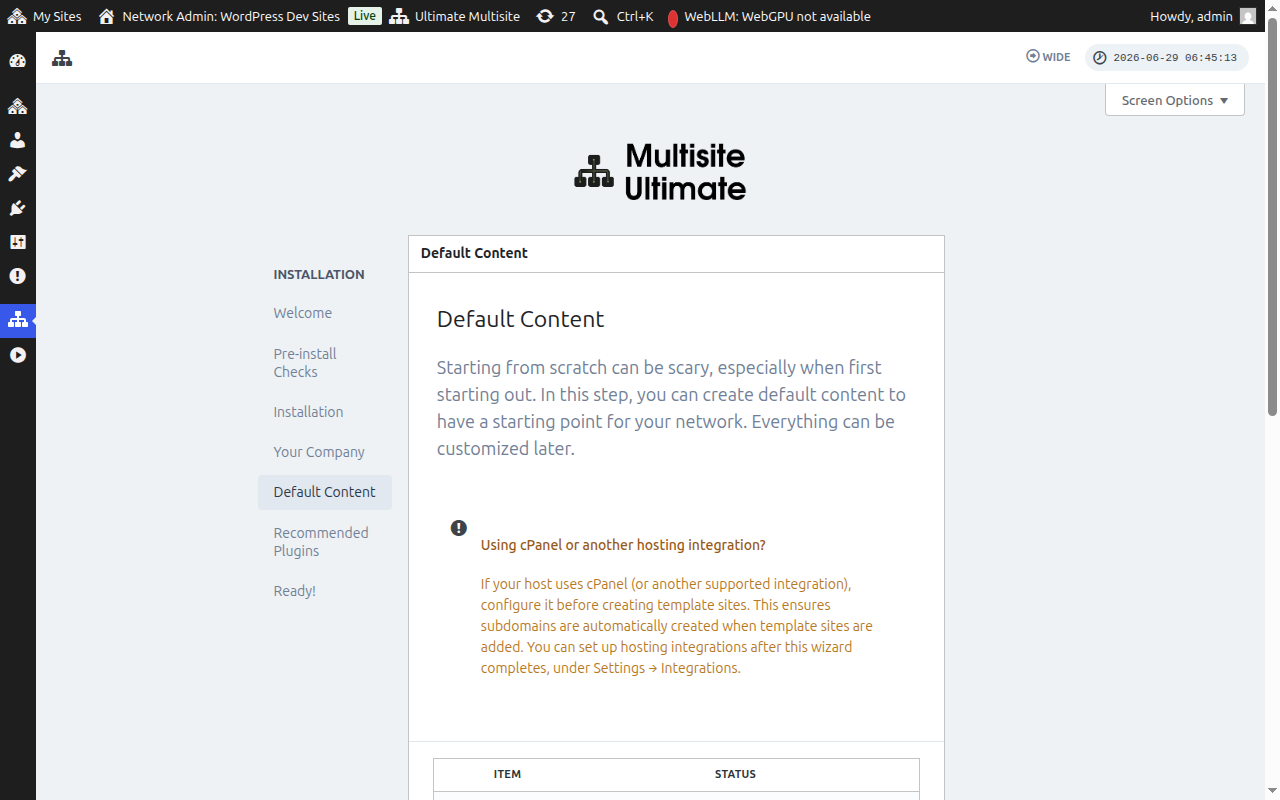Click the exclamation mark icon in sidebar
The width and height of the screenshot is (1280, 800).
point(17,276)
